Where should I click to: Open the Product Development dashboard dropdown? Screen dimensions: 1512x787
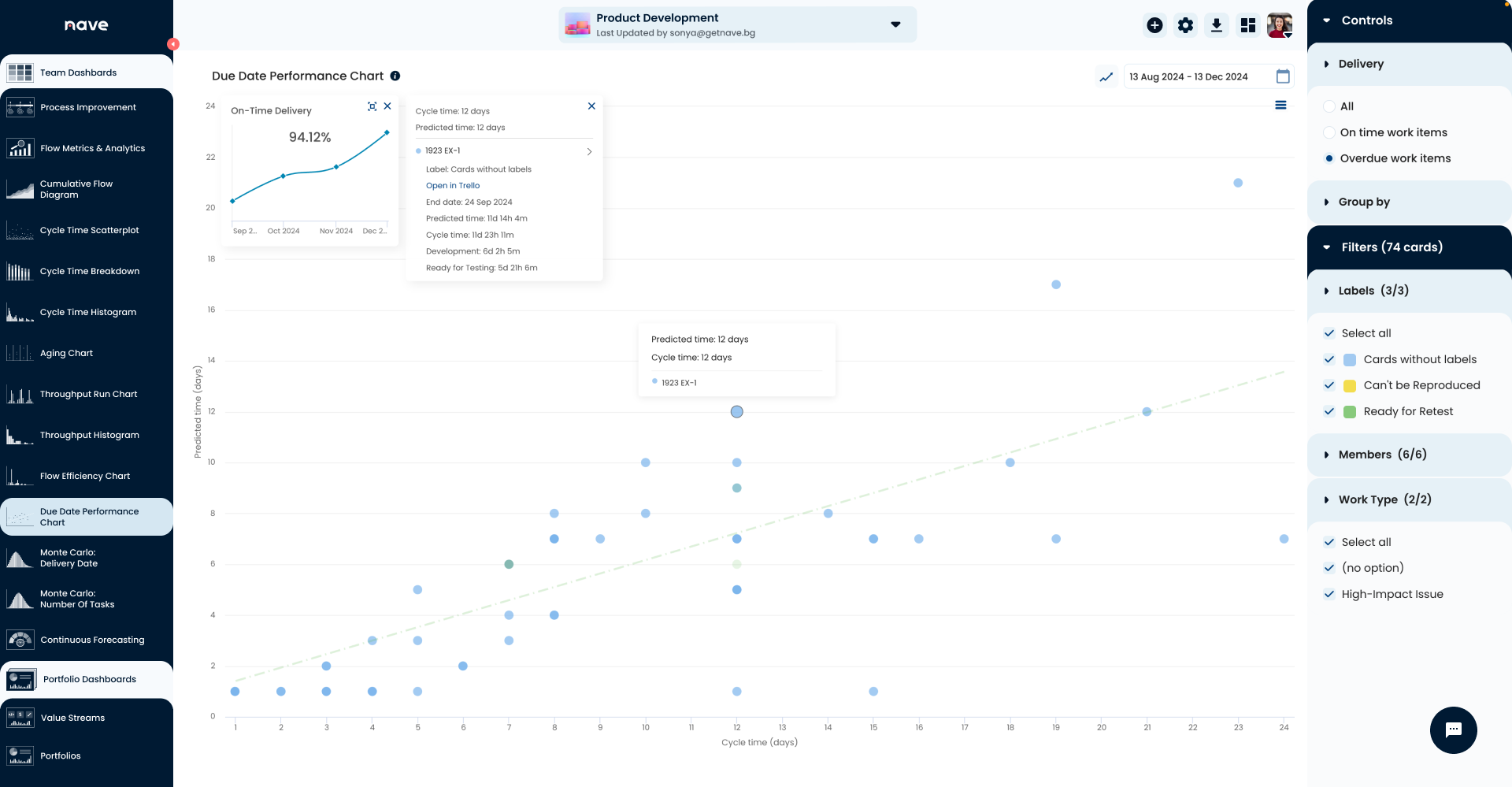[x=895, y=24]
